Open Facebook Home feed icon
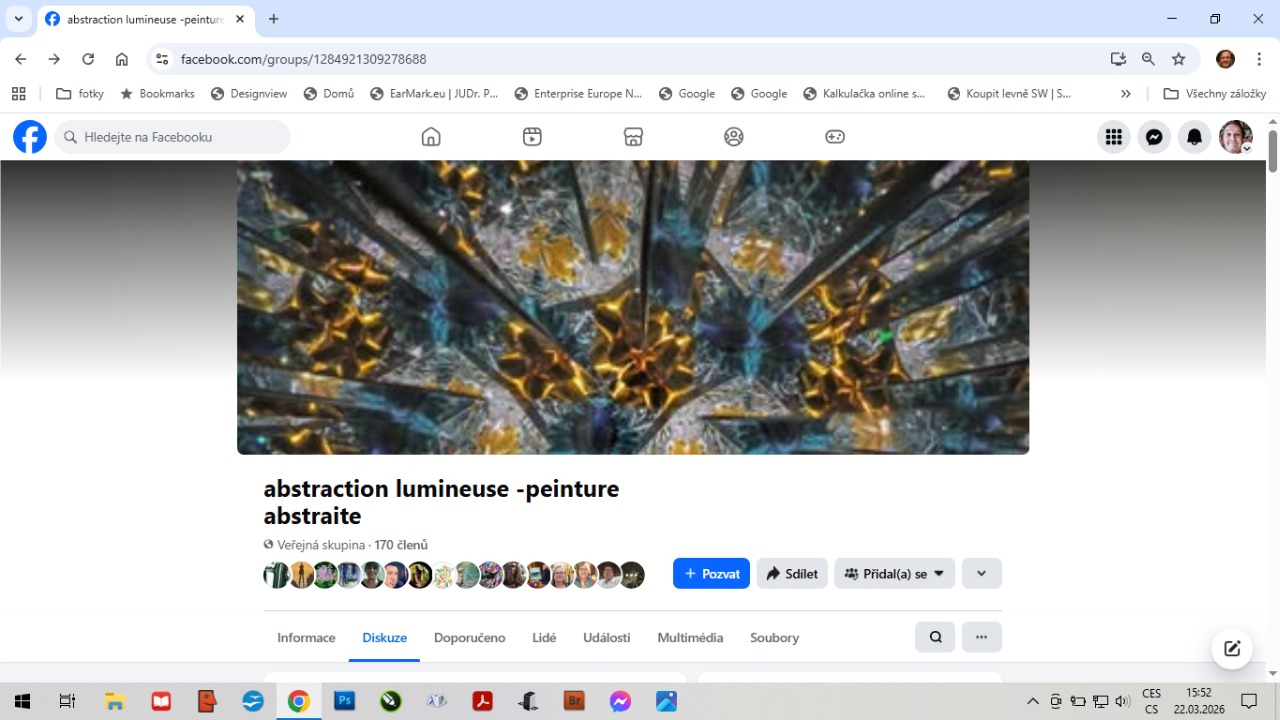Image resolution: width=1280 pixels, height=720 pixels. coord(431,137)
